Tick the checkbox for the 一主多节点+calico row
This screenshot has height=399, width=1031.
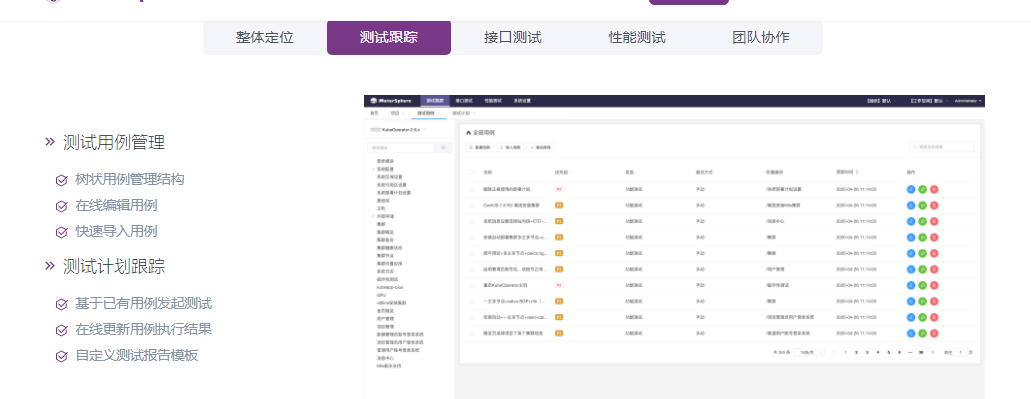[x=471, y=302]
